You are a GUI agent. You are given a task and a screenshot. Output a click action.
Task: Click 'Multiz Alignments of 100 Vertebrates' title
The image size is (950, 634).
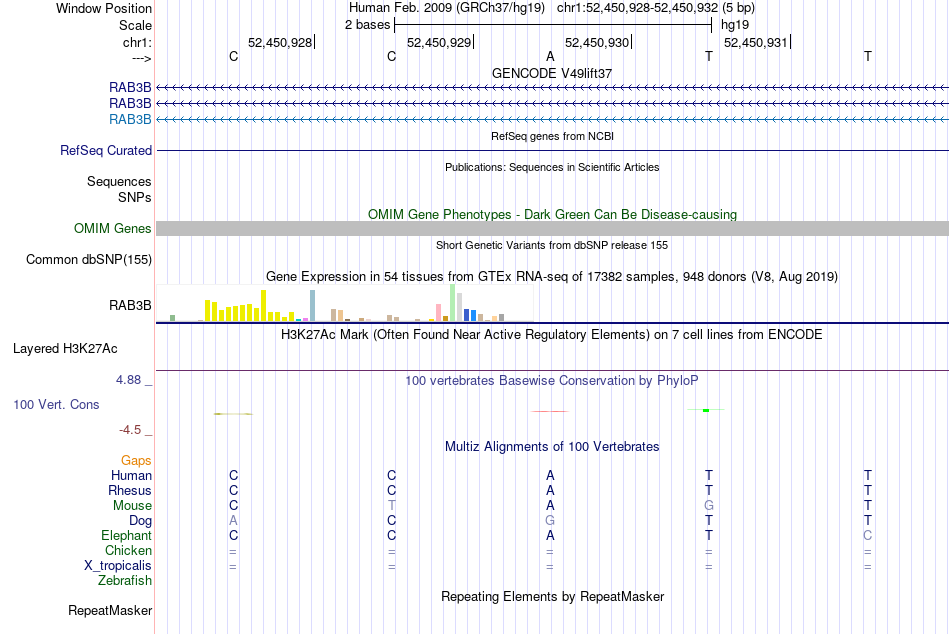[x=552, y=447]
